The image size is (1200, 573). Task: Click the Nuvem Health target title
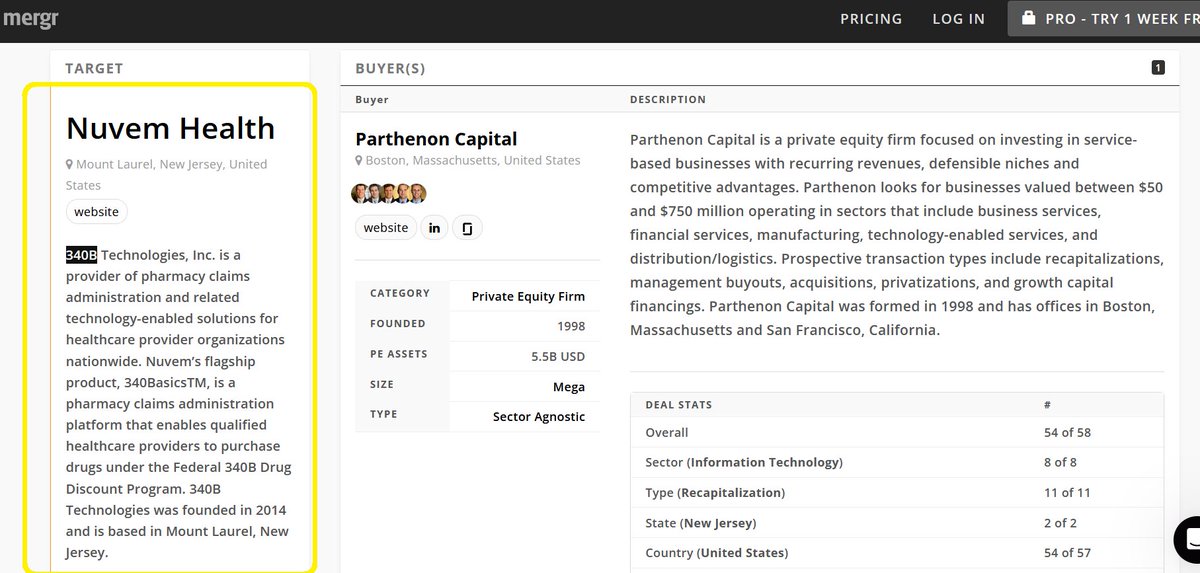pyautogui.click(x=170, y=128)
